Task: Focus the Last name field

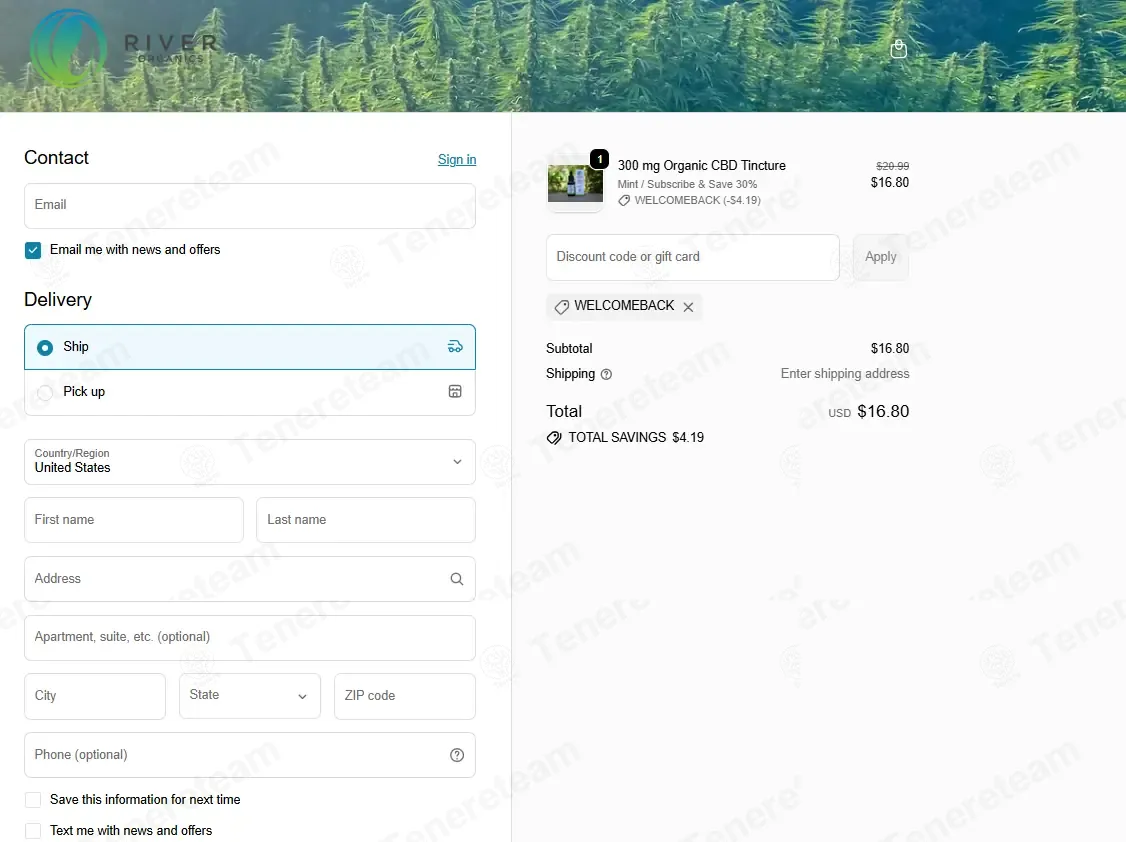Action: [x=366, y=520]
